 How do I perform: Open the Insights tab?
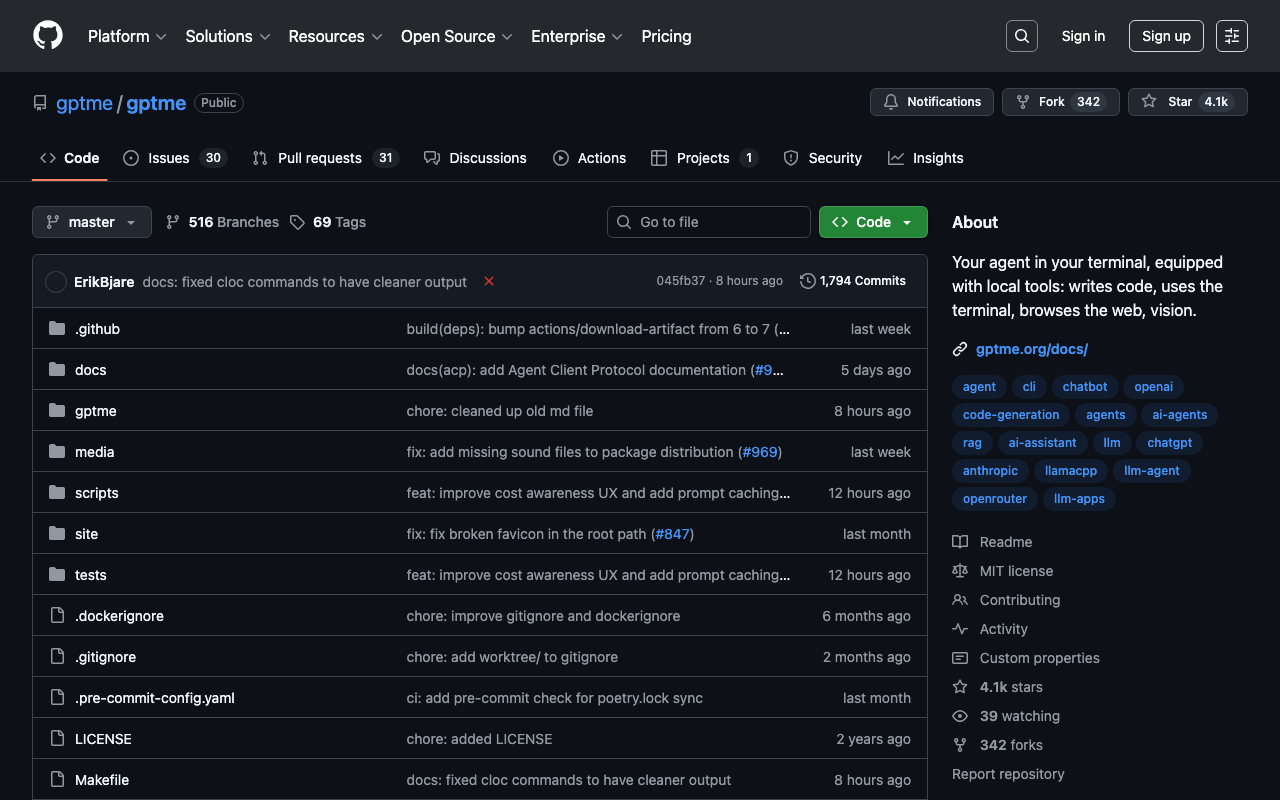tap(926, 158)
